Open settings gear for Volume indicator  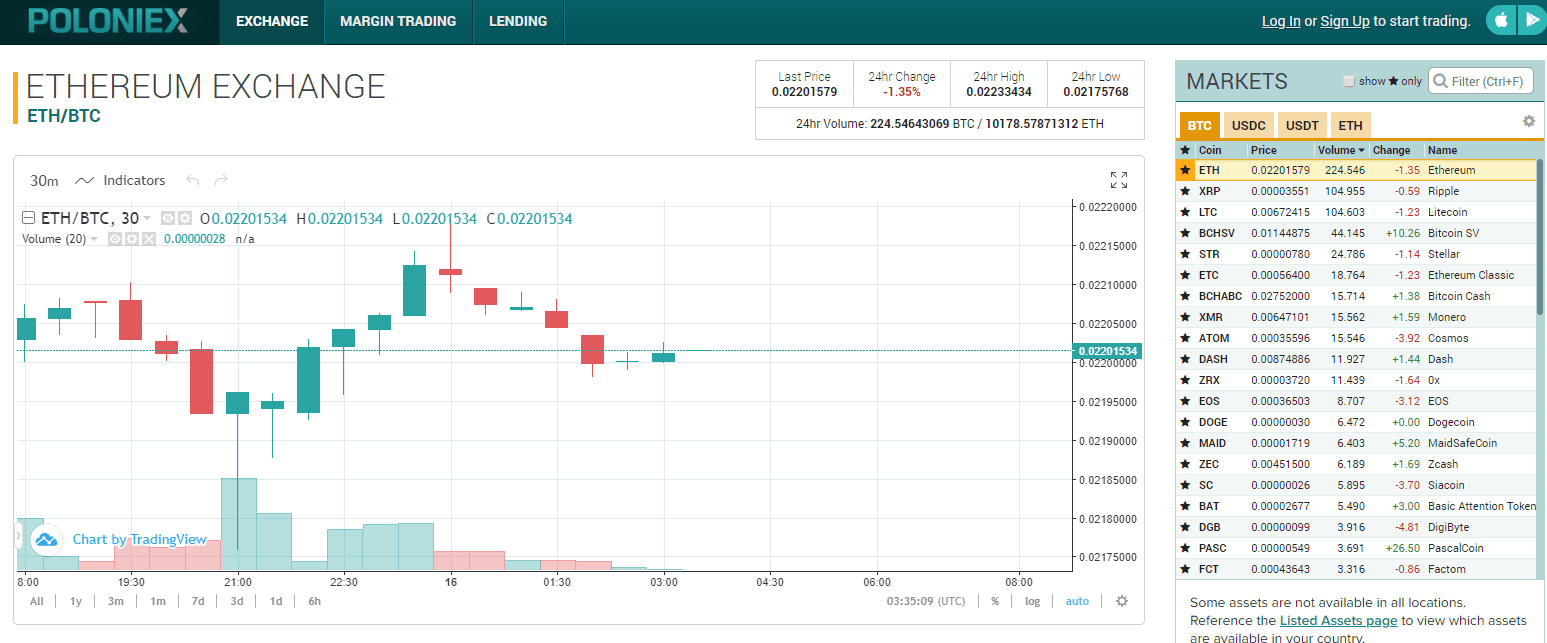pyautogui.click(x=131, y=239)
